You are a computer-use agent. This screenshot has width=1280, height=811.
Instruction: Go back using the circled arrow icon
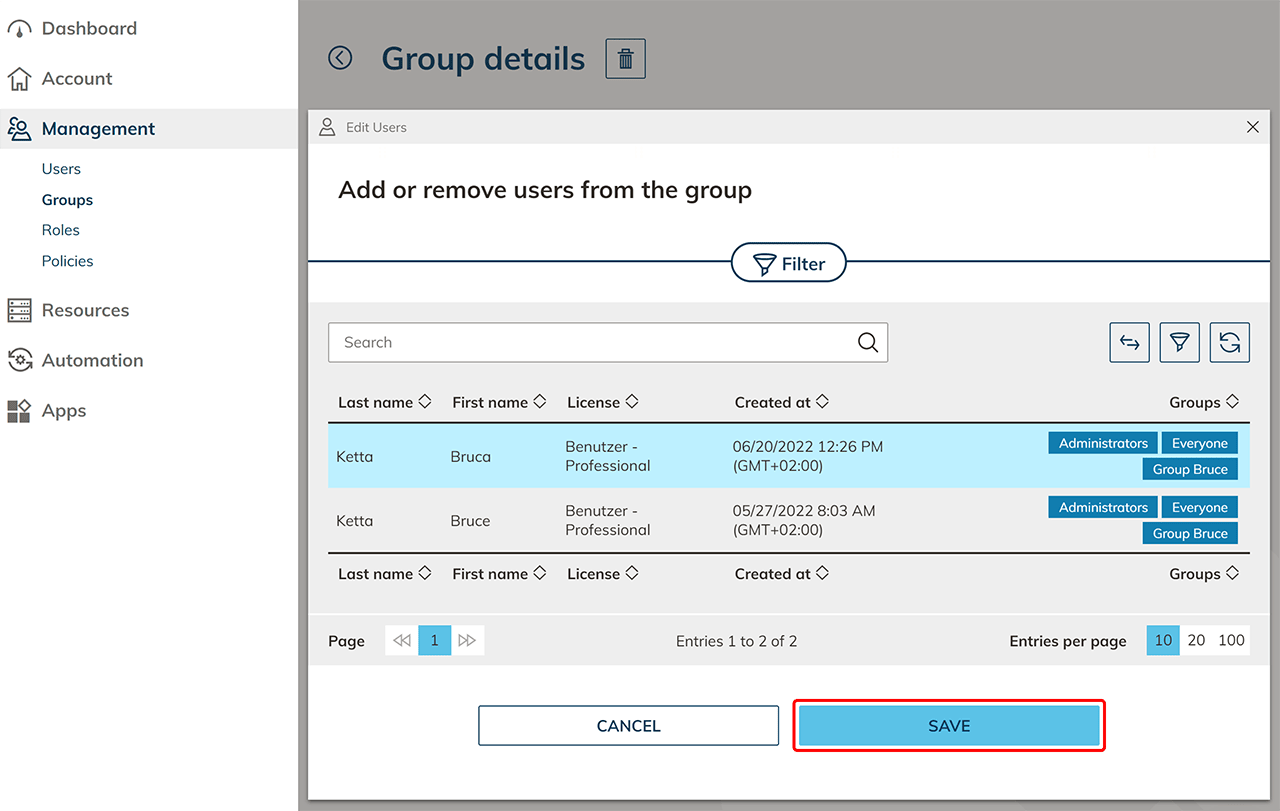[x=340, y=59]
